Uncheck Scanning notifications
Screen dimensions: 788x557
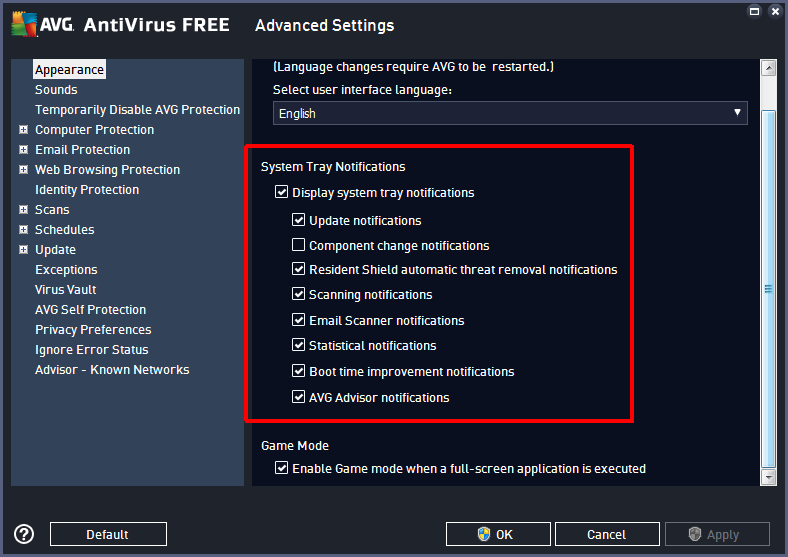[x=299, y=294]
